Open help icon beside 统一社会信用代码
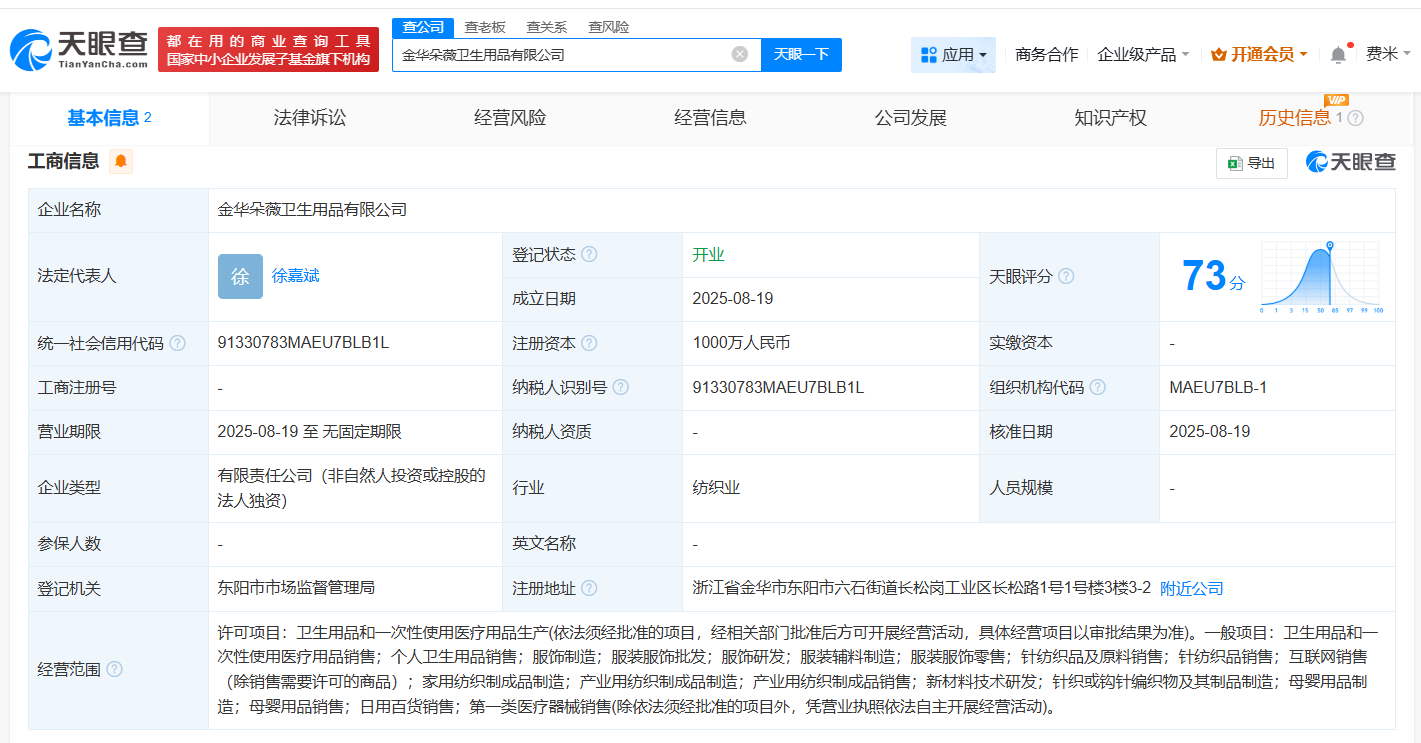This screenshot has height=743, width=1421. 175,342
